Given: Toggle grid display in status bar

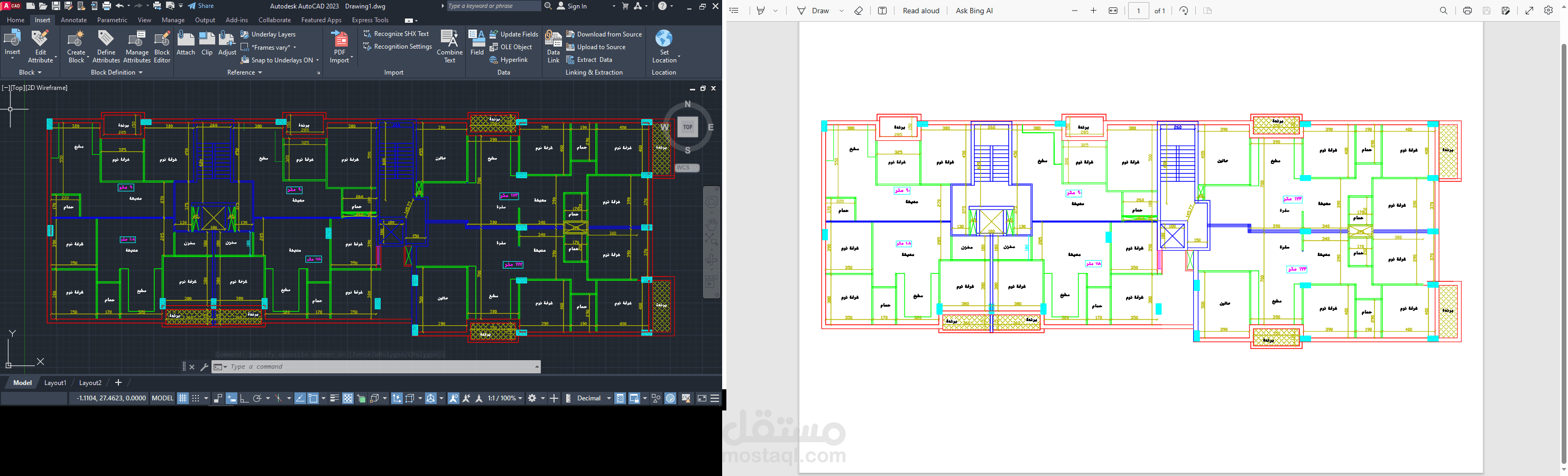Looking at the screenshot, I should [182, 398].
